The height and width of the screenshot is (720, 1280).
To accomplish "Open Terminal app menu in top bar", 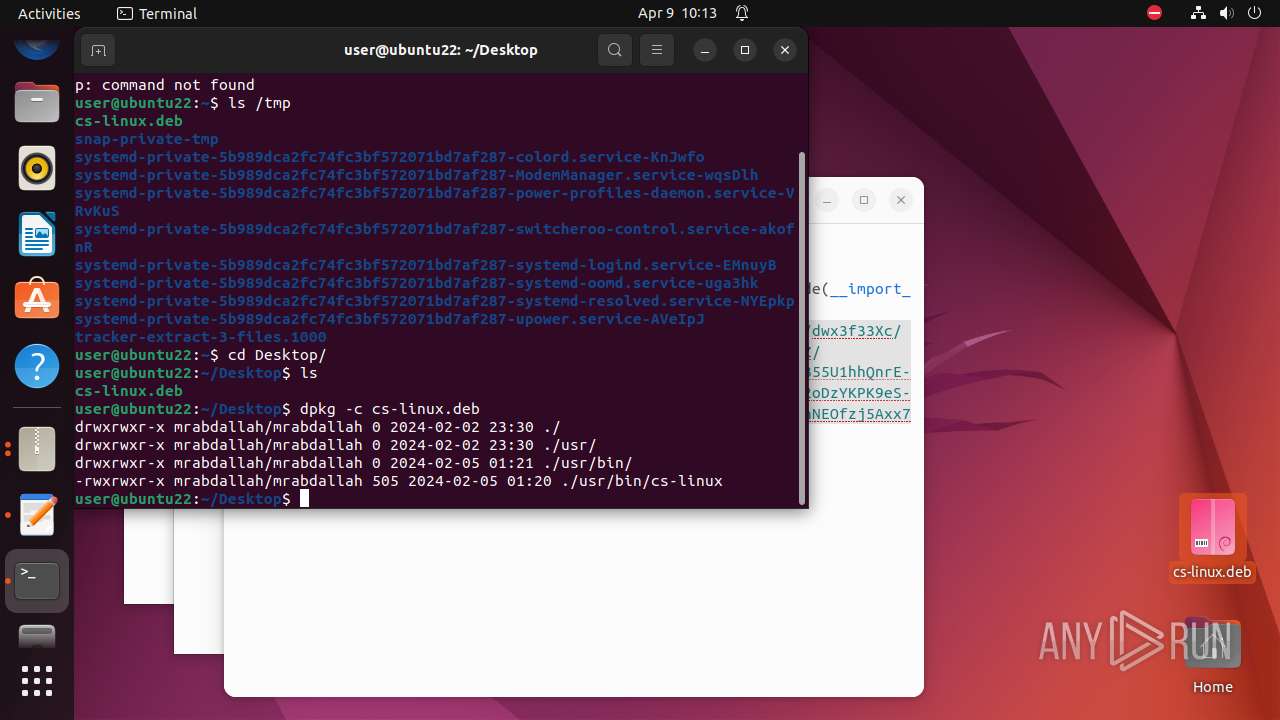I will click(157, 13).
